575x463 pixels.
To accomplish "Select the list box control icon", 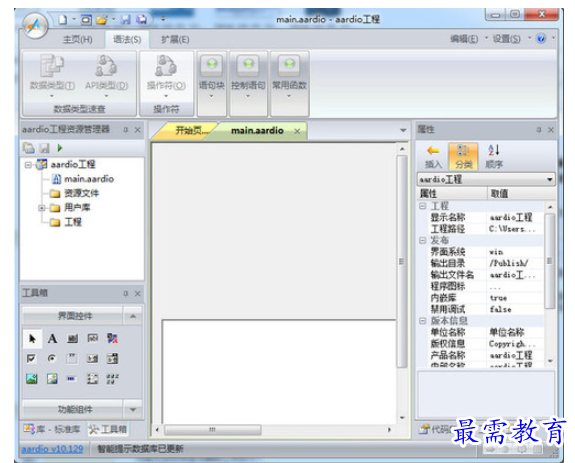I will (x=112, y=359).
